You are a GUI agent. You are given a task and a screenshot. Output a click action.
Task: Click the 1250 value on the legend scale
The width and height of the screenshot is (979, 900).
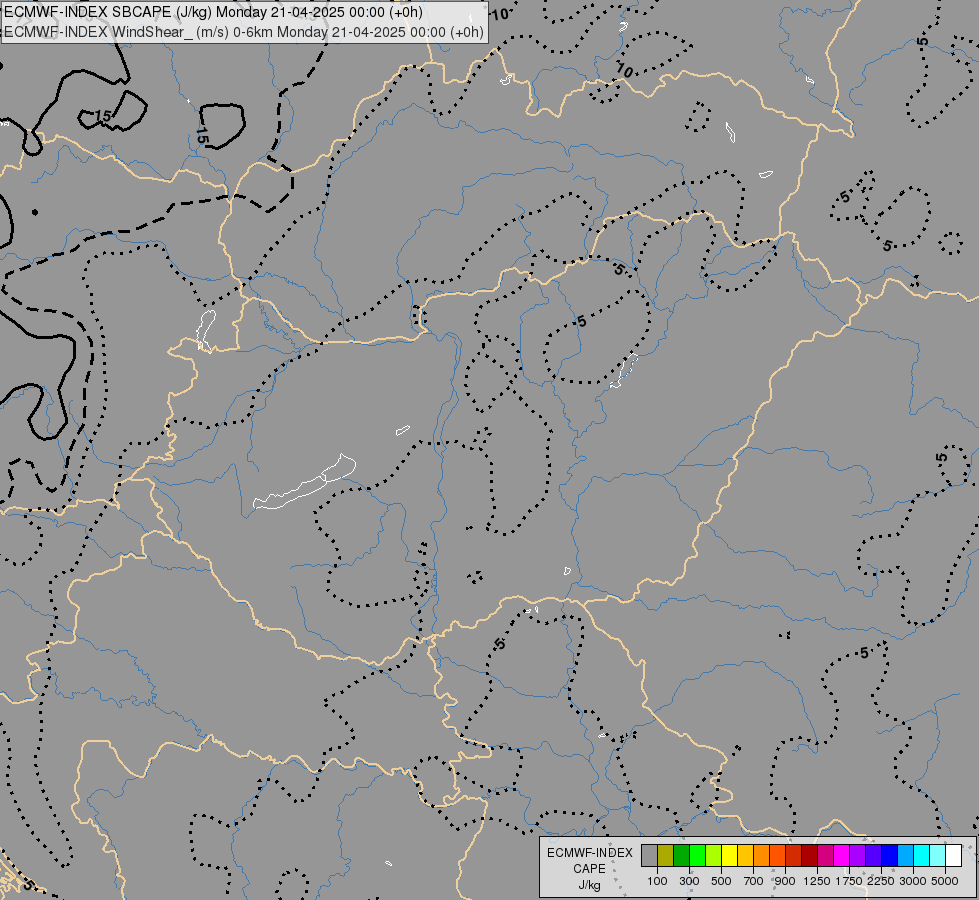[x=817, y=881]
